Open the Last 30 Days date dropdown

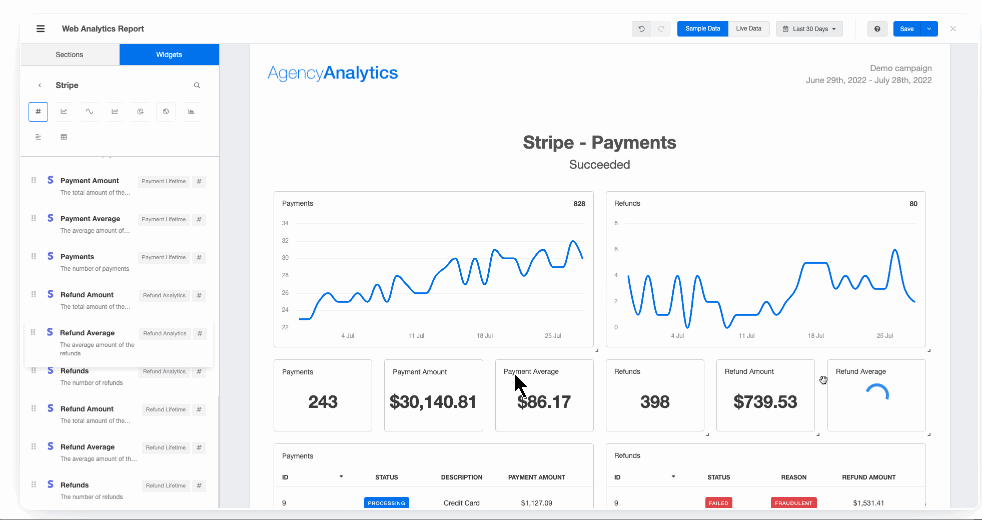point(811,29)
